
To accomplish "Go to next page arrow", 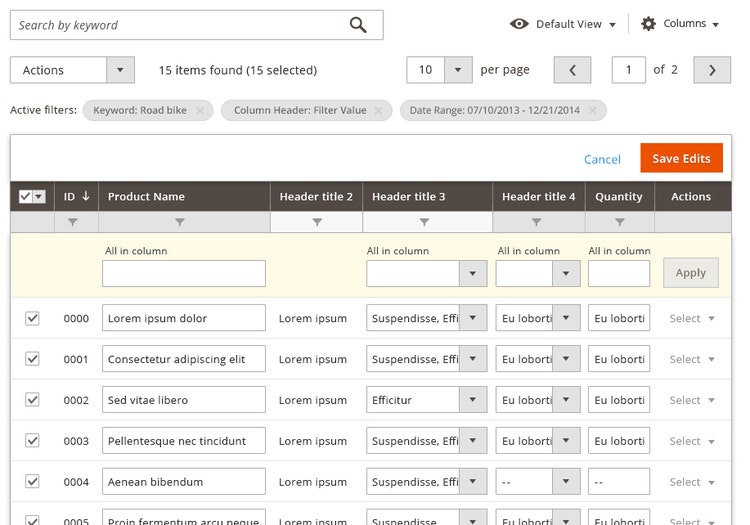I will [712, 70].
